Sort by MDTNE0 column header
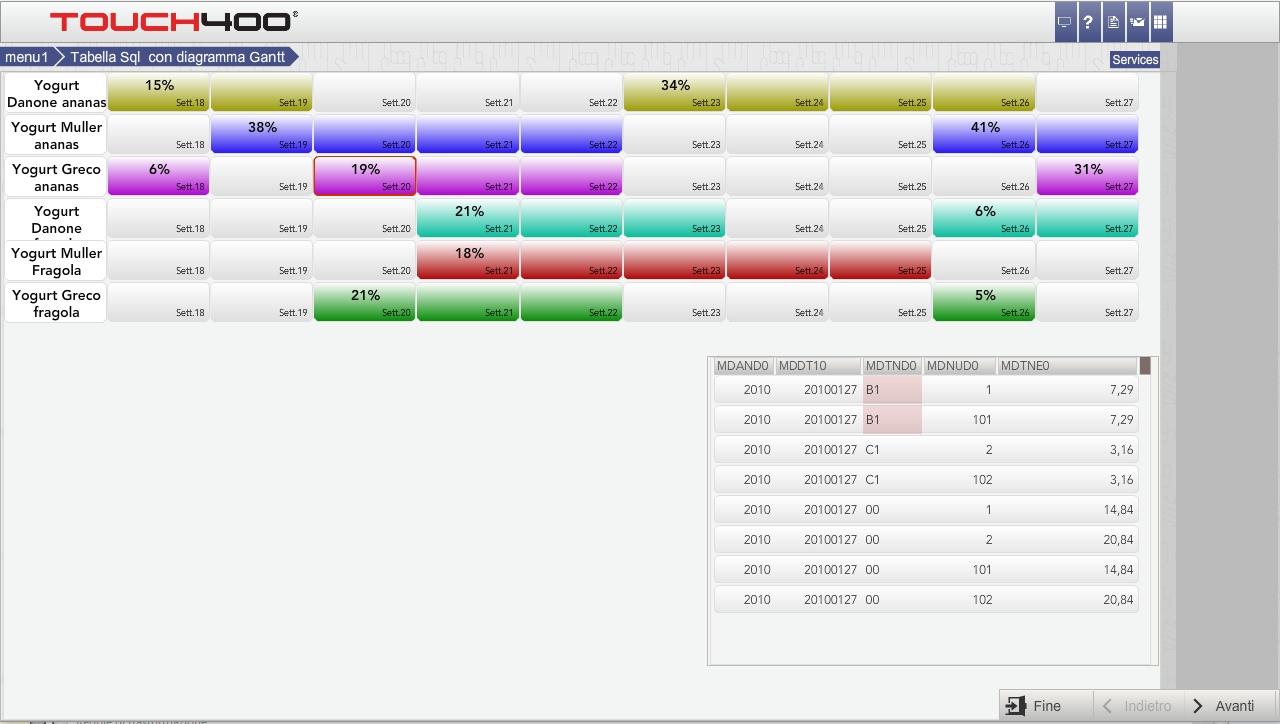Image resolution: width=1280 pixels, height=724 pixels. pyautogui.click(x=1068, y=366)
